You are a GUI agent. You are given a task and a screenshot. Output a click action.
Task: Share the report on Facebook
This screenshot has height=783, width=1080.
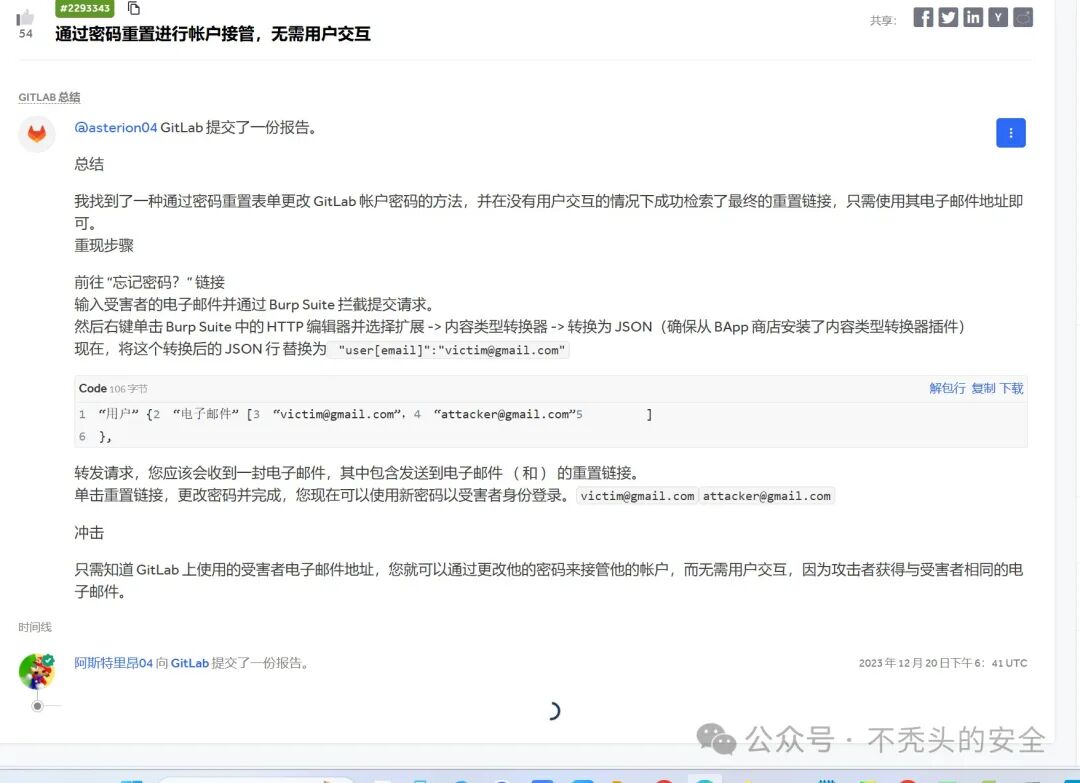tap(923, 17)
